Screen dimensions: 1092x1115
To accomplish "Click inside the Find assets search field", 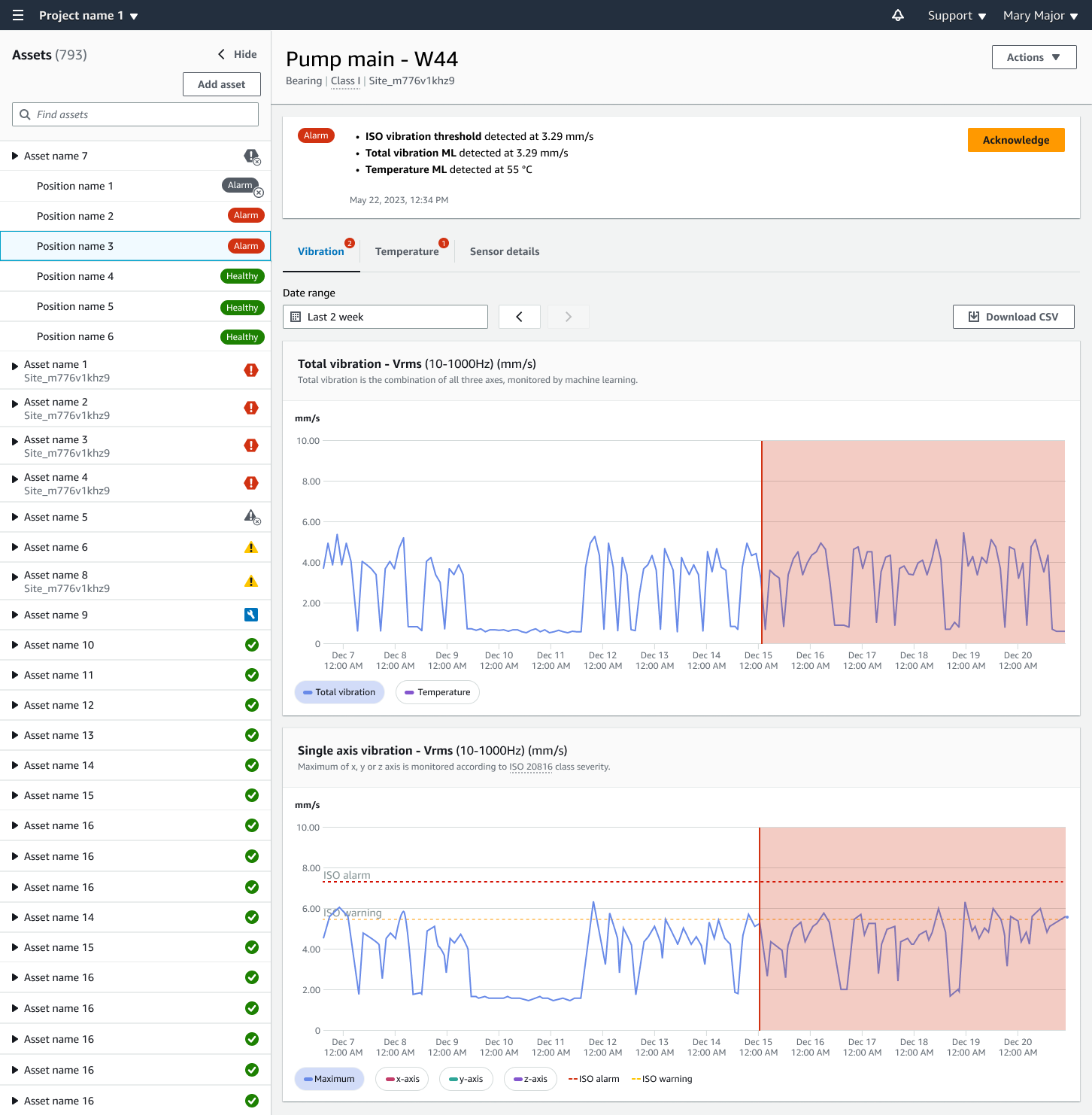I will 135,114.
